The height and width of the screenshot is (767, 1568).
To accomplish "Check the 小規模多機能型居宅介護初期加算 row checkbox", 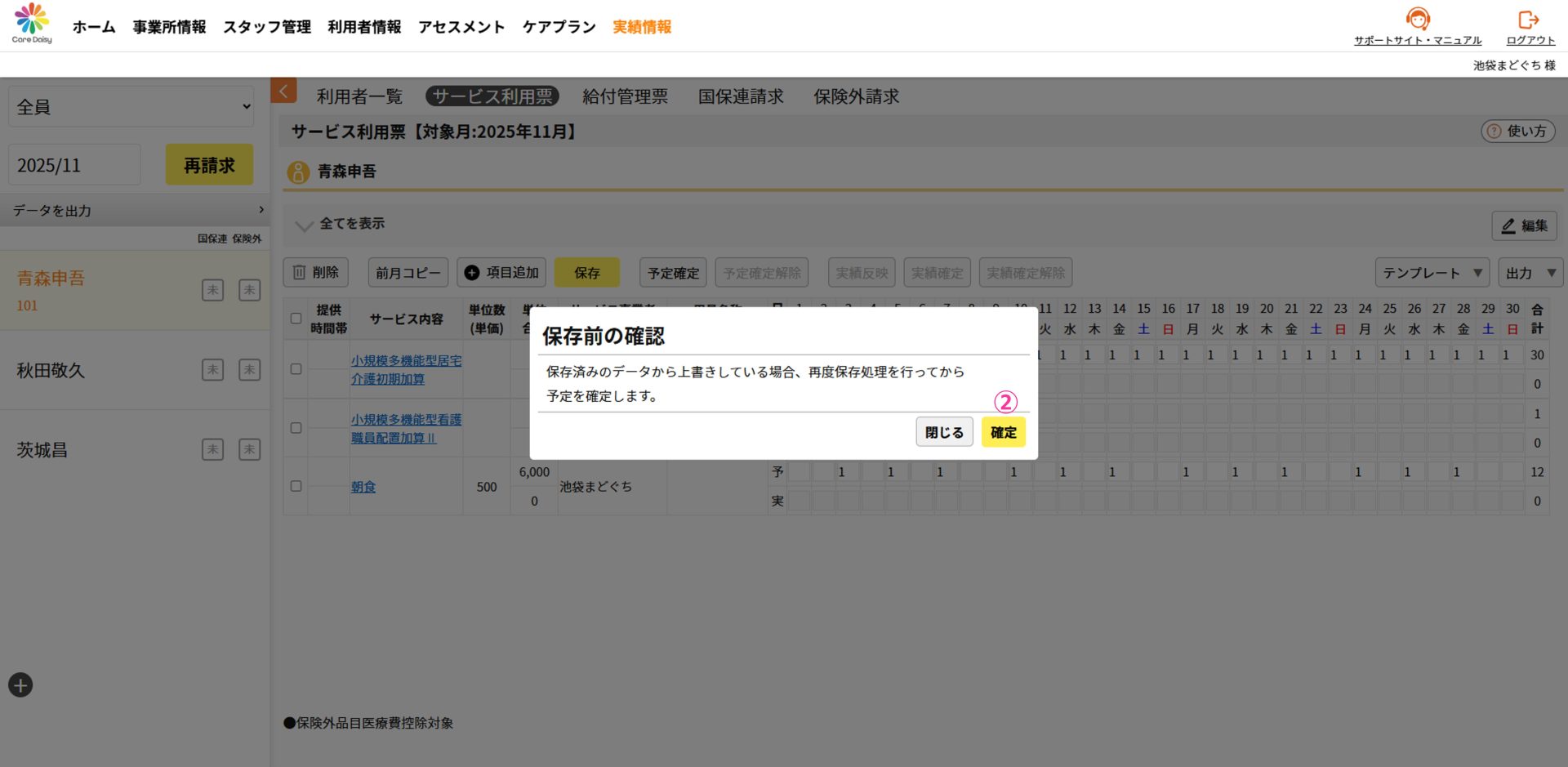I will click(x=296, y=369).
